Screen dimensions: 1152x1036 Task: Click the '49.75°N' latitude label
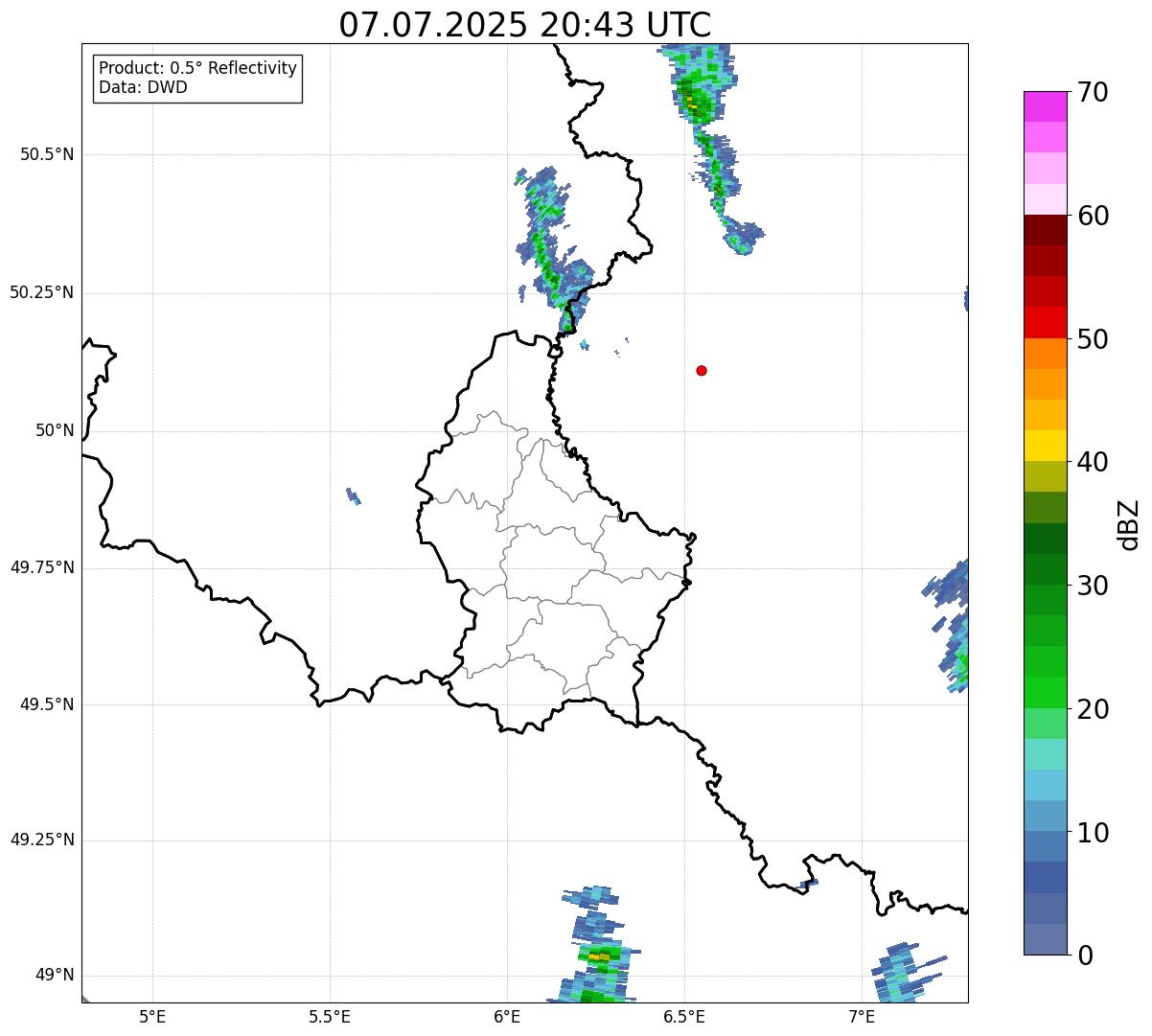click(41, 567)
